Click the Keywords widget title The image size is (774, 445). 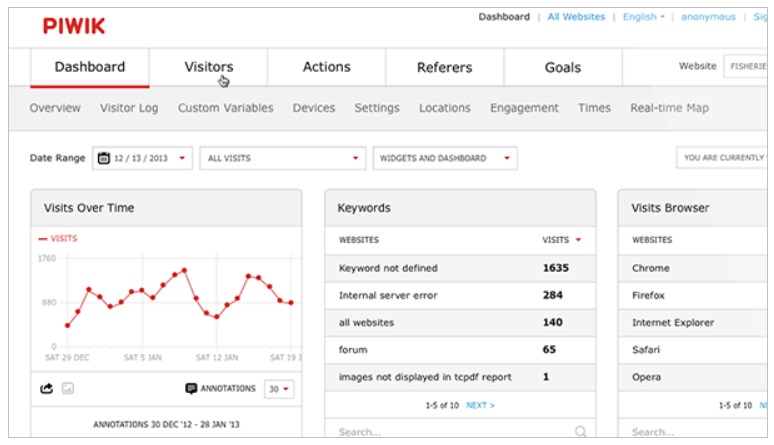[364, 208]
